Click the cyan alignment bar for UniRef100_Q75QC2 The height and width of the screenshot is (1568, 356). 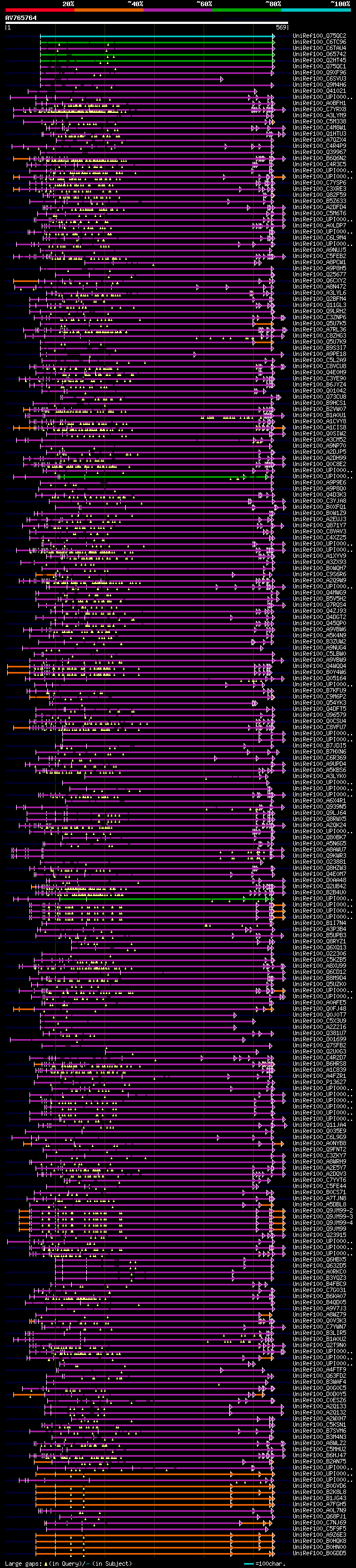pyautogui.click(x=157, y=37)
